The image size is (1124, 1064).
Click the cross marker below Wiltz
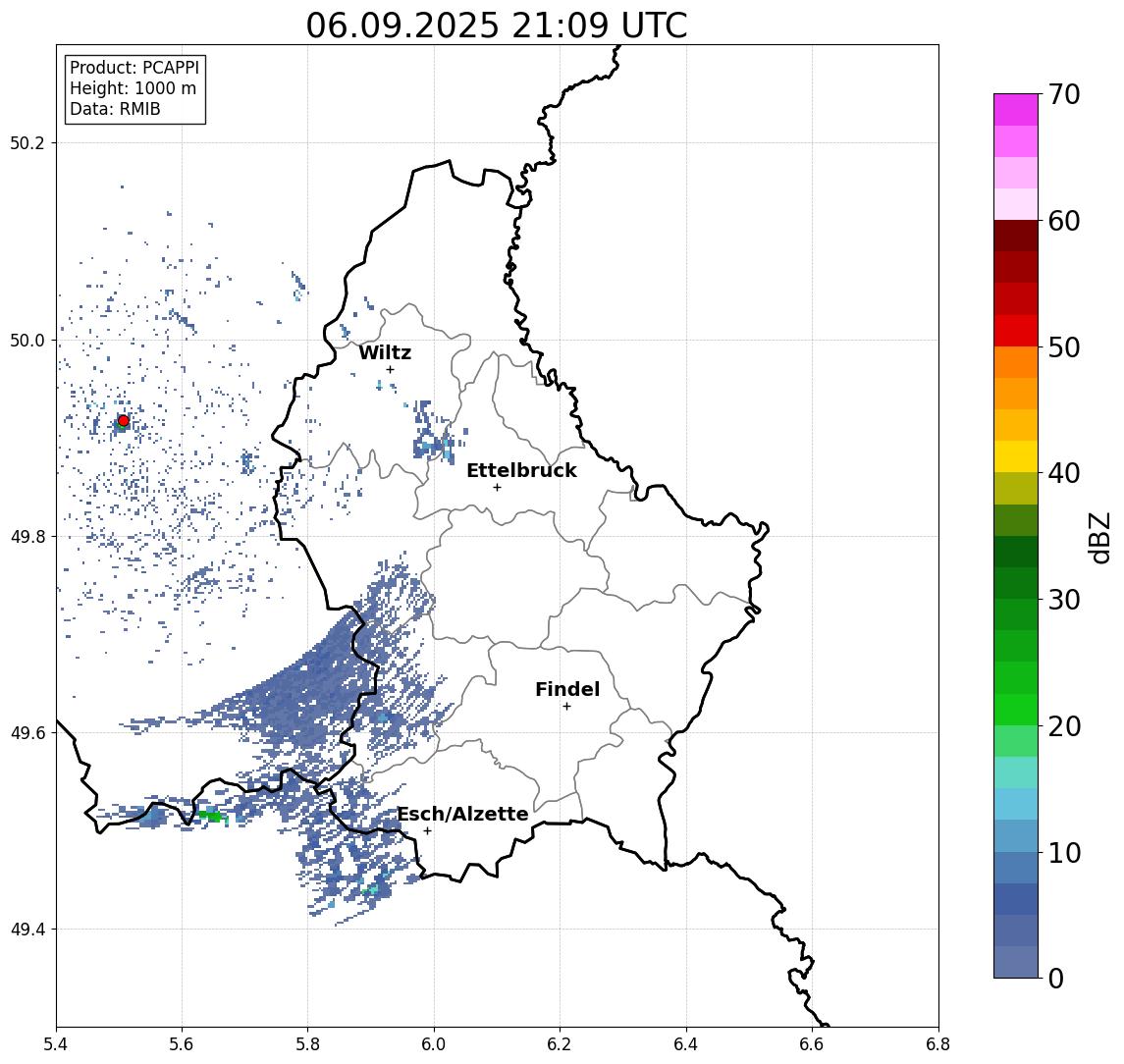point(390,369)
